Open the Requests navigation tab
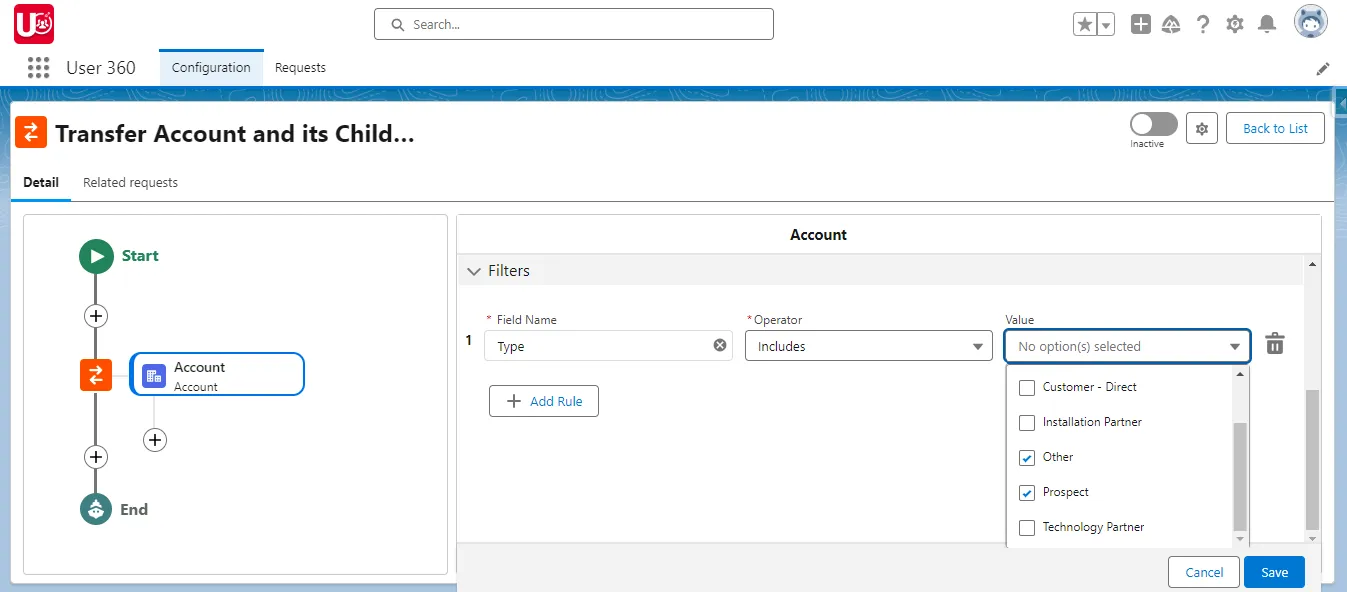Viewport: 1347px width, 592px height. click(x=300, y=67)
